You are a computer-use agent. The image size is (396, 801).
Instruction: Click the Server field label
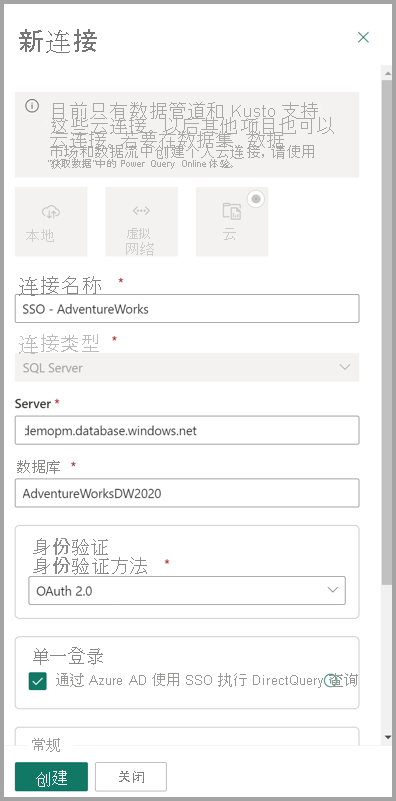pos(33,404)
